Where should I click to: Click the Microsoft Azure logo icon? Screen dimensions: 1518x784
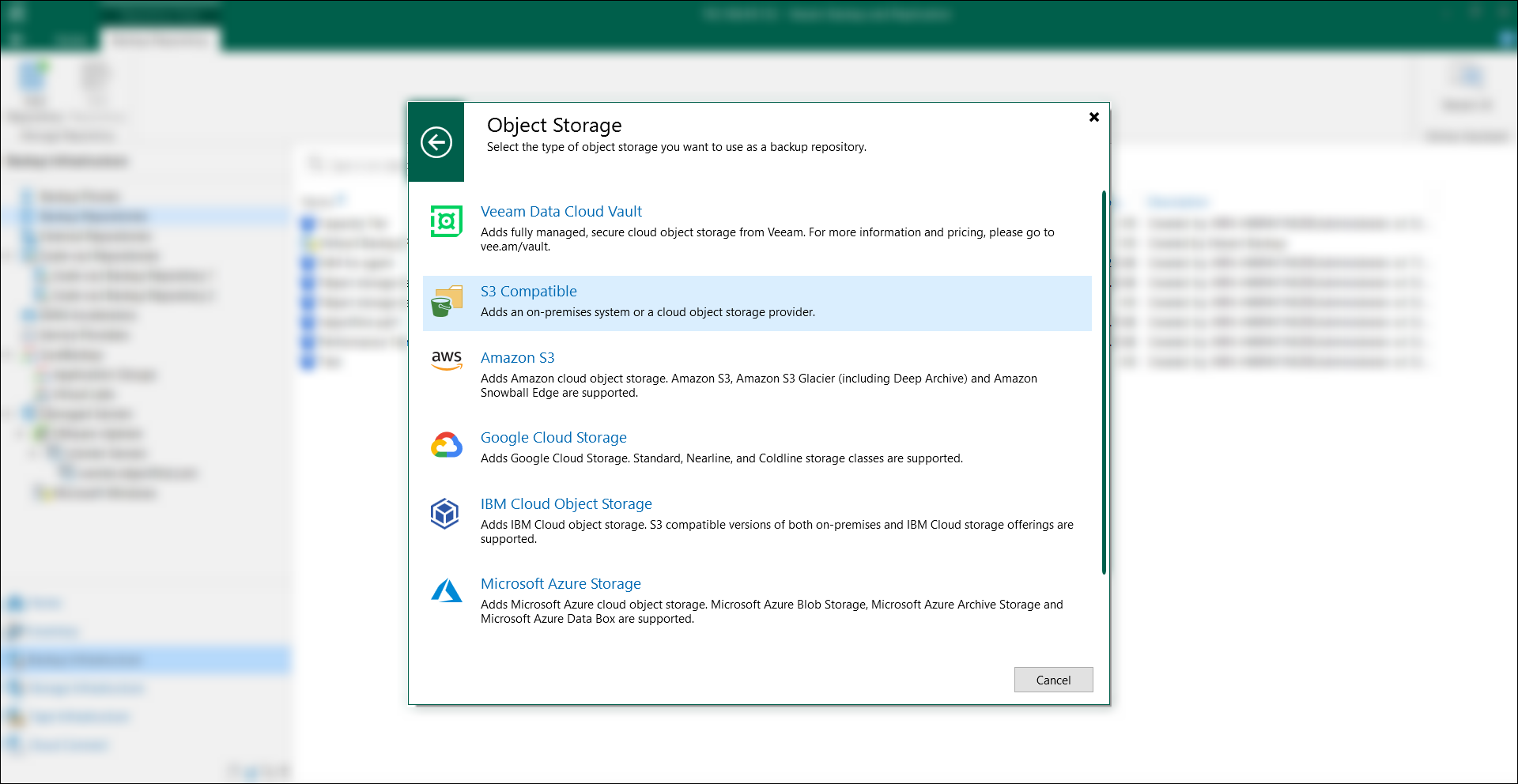coord(447,590)
